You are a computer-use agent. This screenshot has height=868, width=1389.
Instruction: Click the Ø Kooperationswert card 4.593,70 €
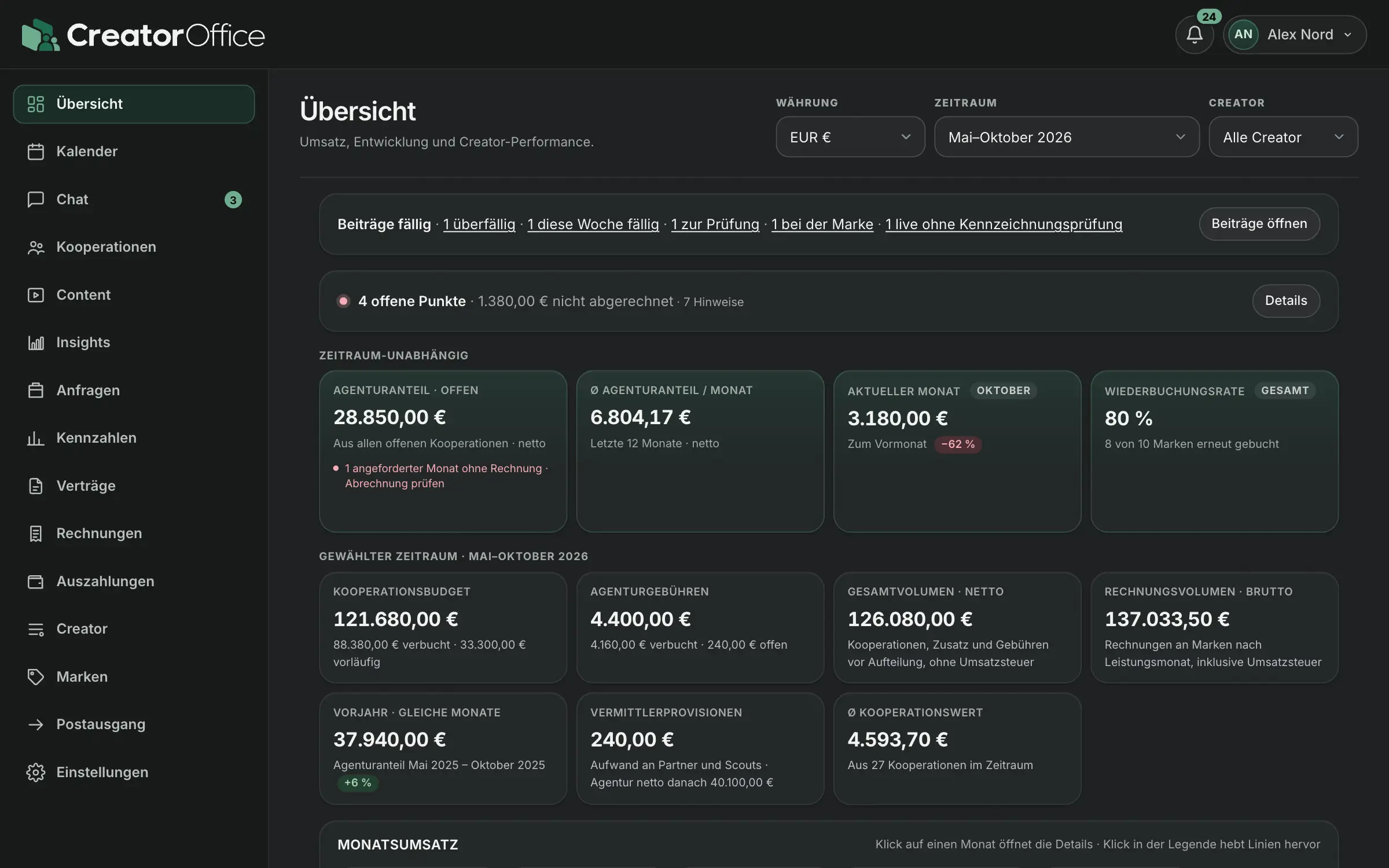957,749
